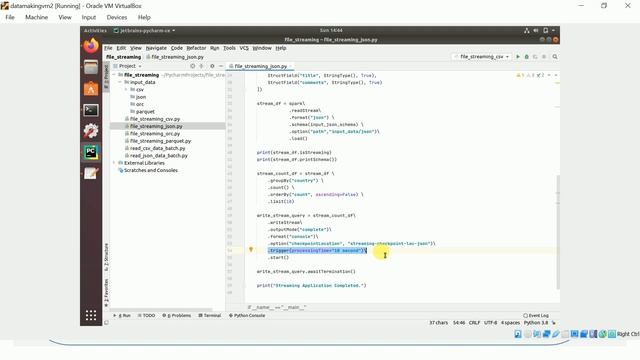The image size is (640, 360).
Task: Select read_json_data_batch.py in project tree
Action: point(159,156)
